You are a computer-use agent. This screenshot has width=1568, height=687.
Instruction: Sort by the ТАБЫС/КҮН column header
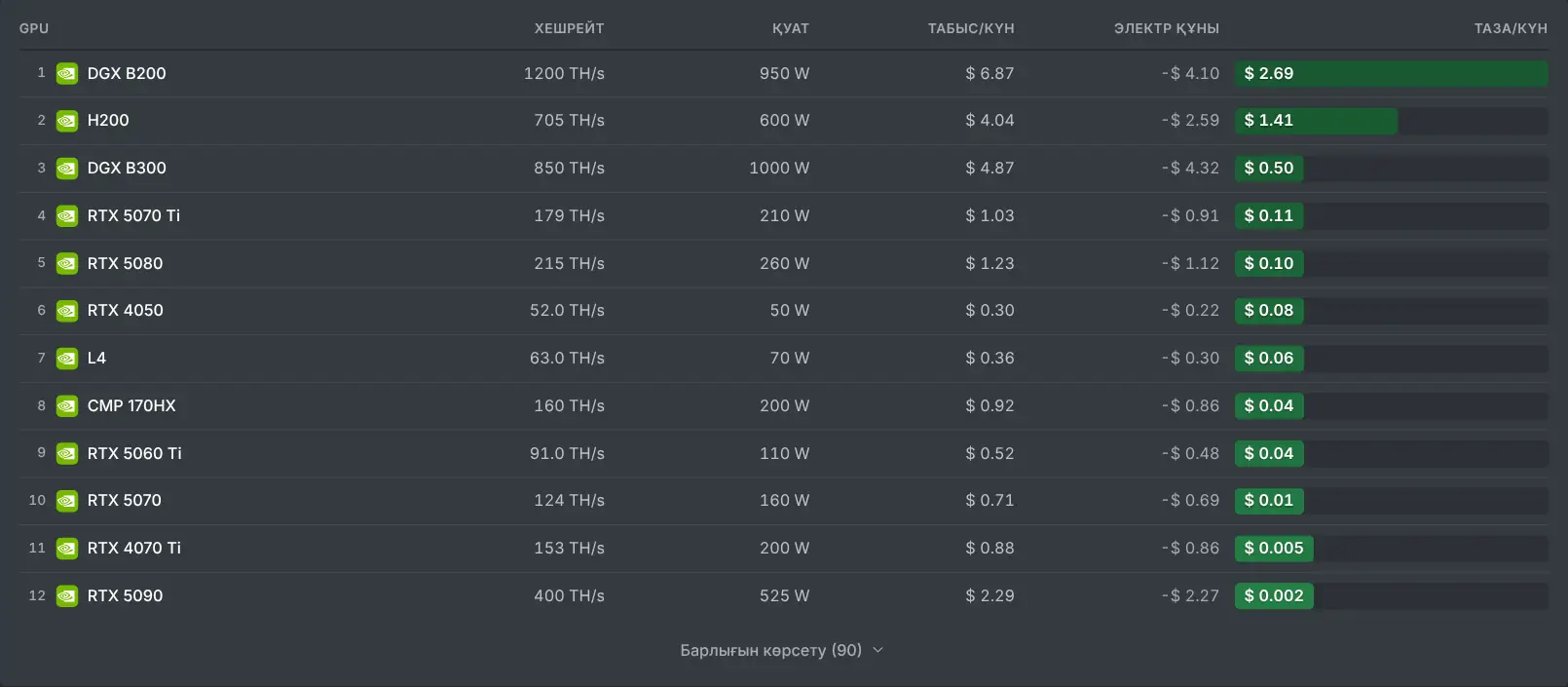click(971, 28)
